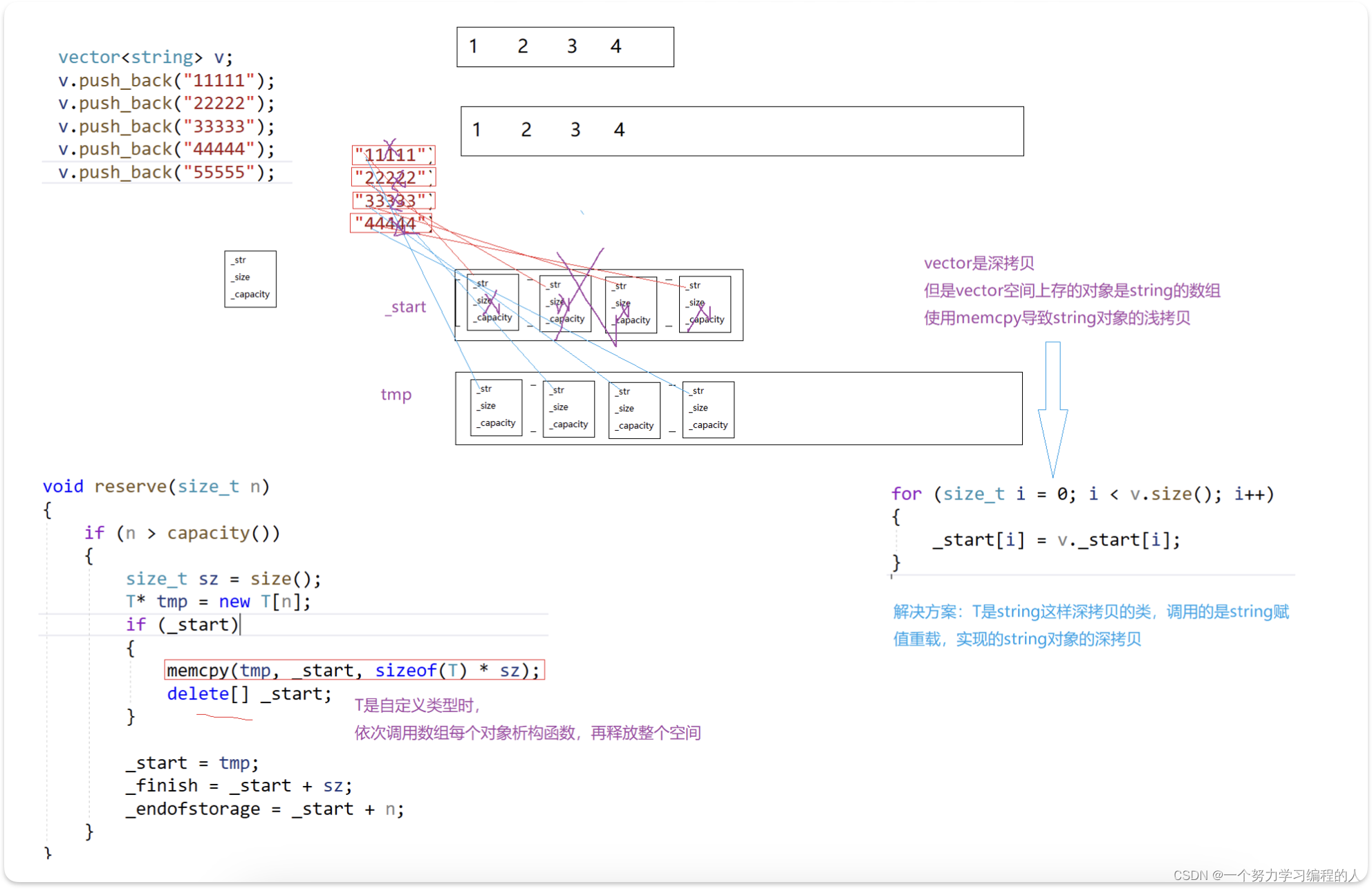This screenshot has width=1372, height=889.
Task: Select the "33333" string box
Action: (x=393, y=200)
